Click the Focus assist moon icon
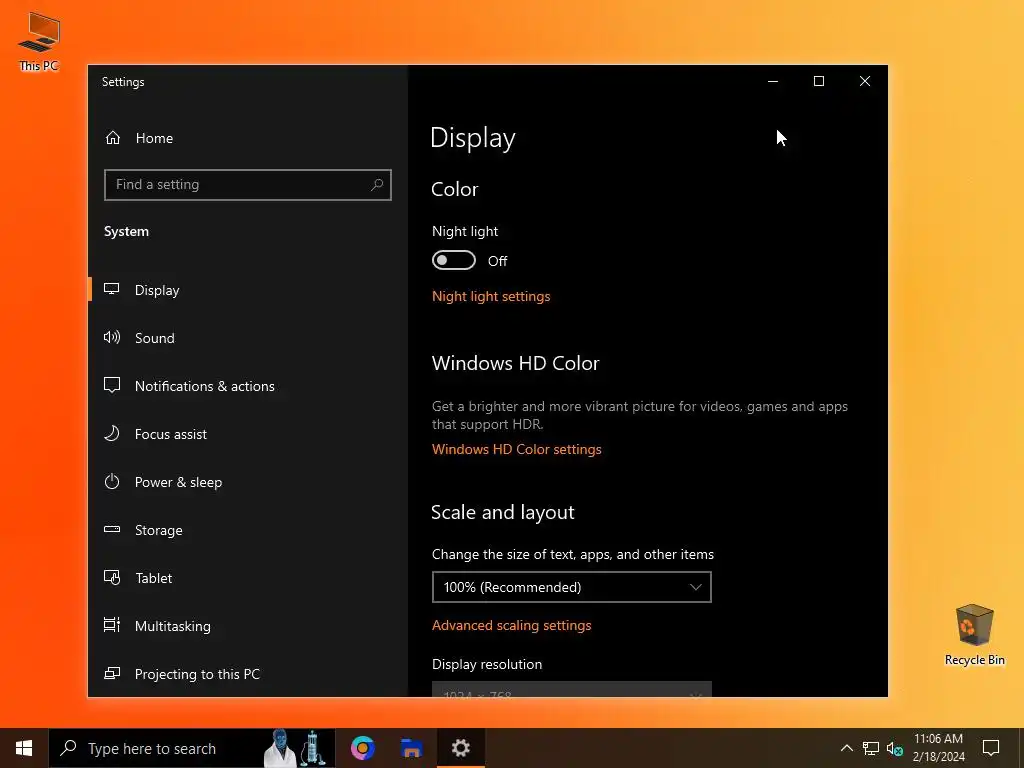Screen dimensions: 1024x768 [x=112, y=434]
